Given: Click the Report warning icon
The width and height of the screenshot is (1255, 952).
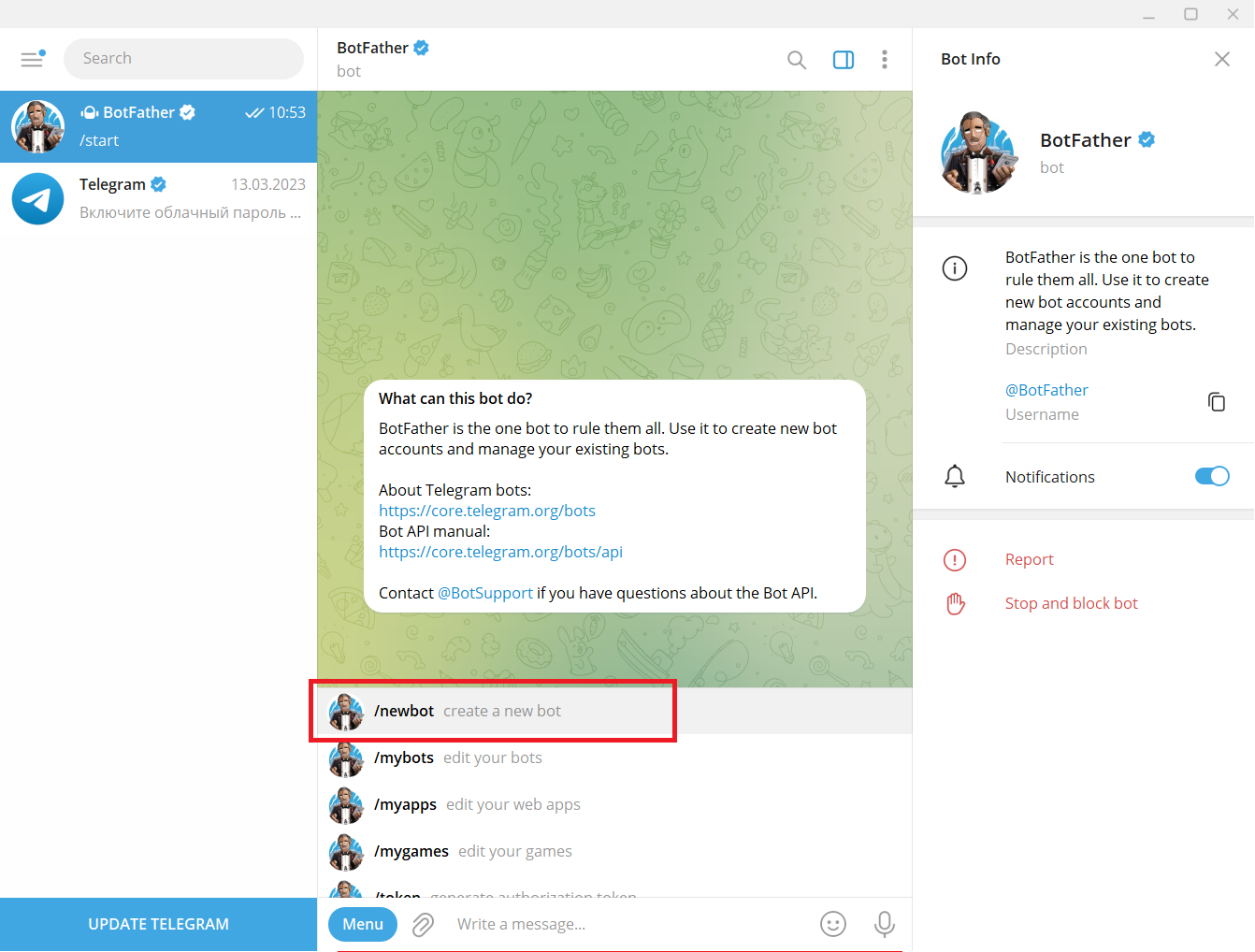Looking at the screenshot, I should pos(955,560).
